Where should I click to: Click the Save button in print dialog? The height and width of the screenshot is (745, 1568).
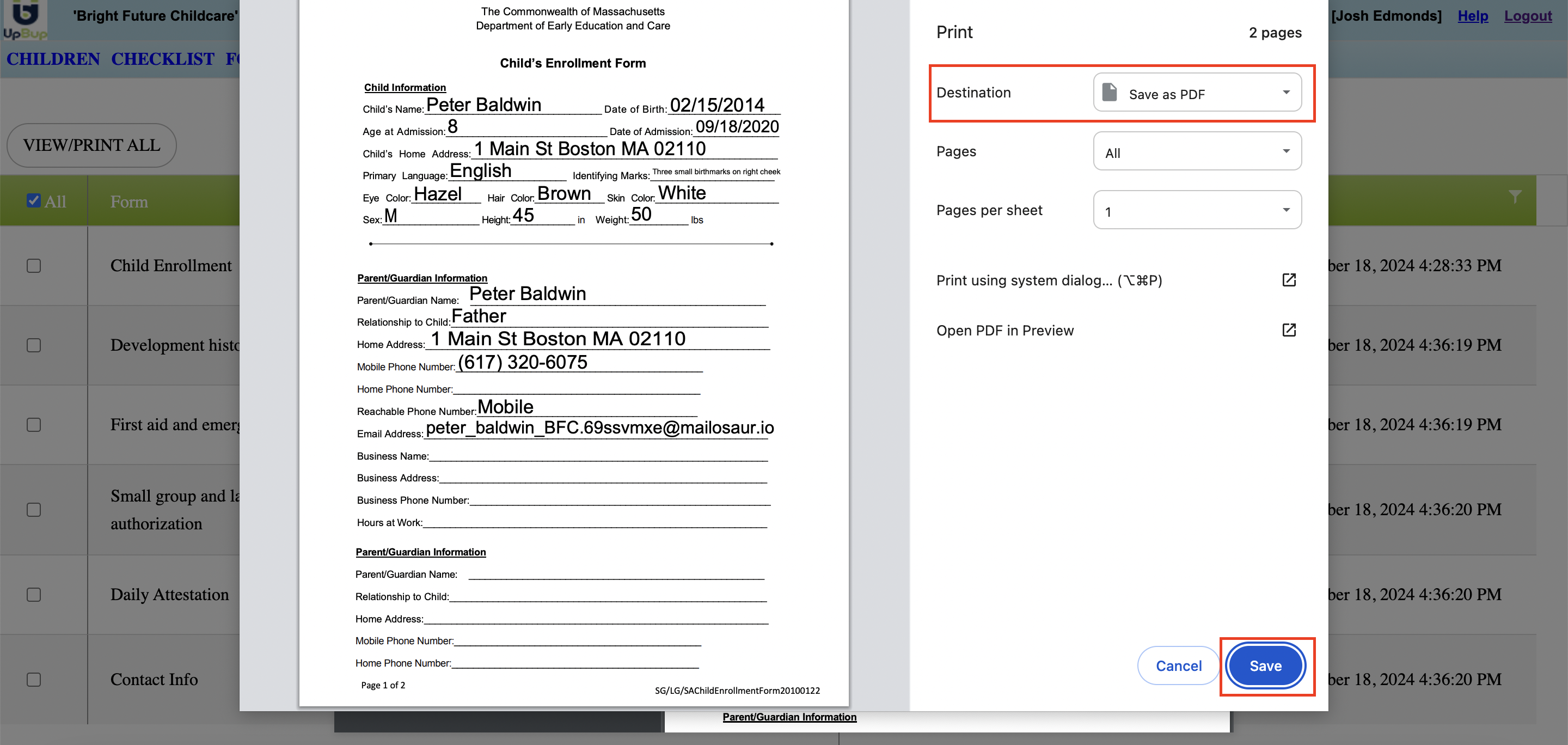(1265, 666)
